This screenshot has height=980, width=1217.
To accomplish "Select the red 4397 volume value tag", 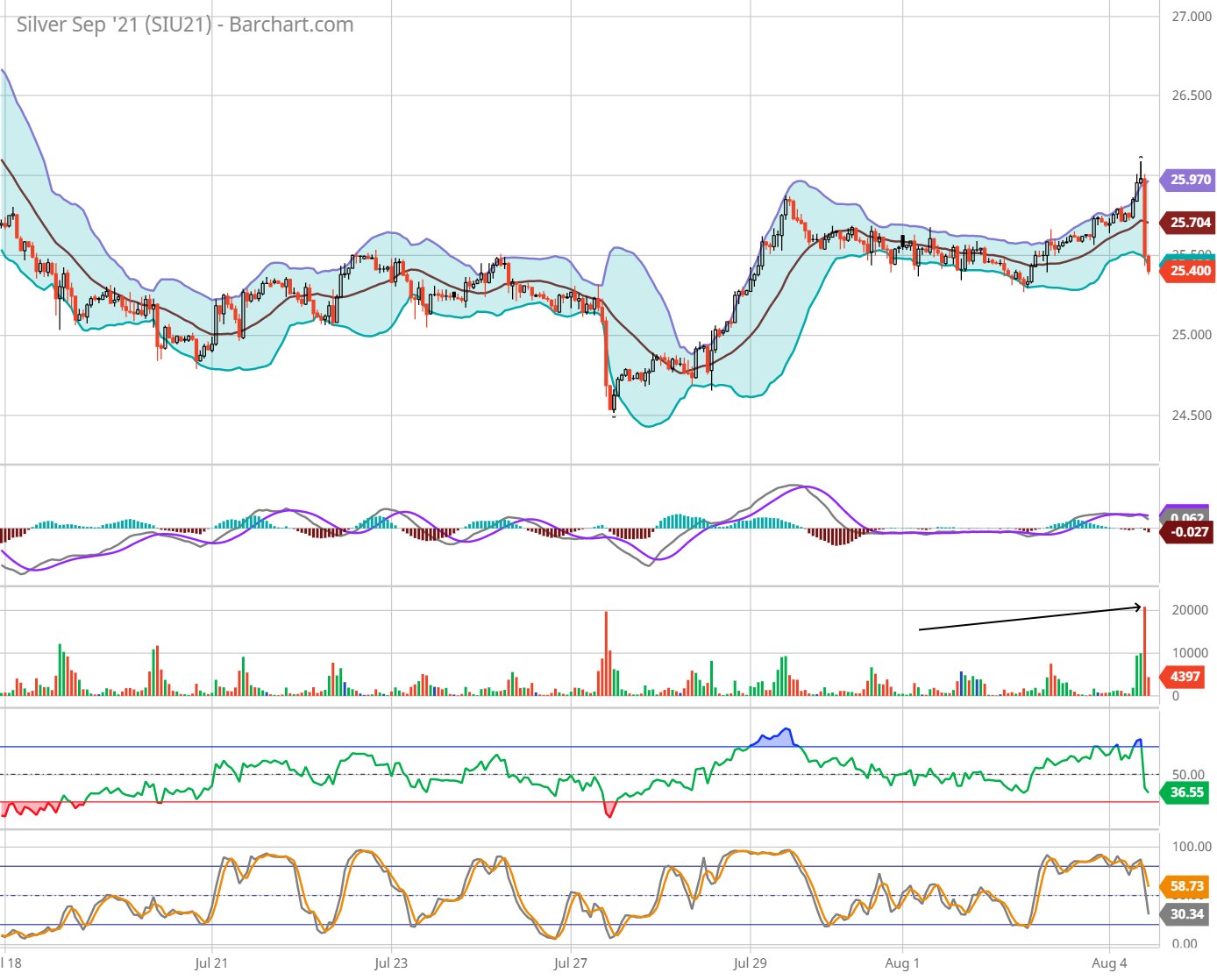I will click(1184, 677).
